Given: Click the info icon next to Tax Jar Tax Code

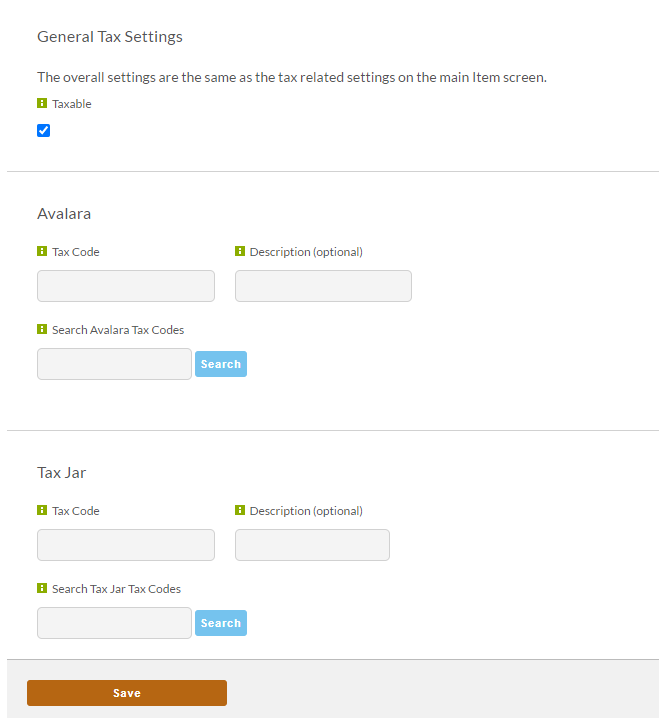Looking at the screenshot, I should 42,510.
